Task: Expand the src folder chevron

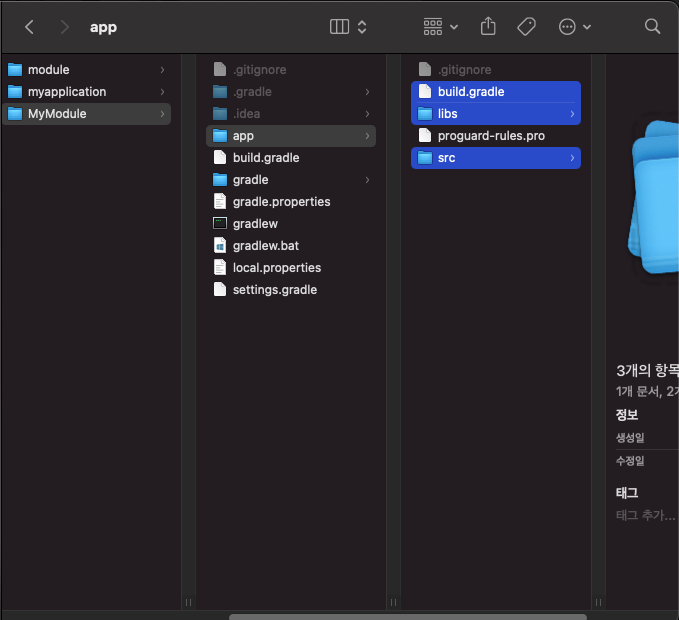Action: tap(572, 158)
